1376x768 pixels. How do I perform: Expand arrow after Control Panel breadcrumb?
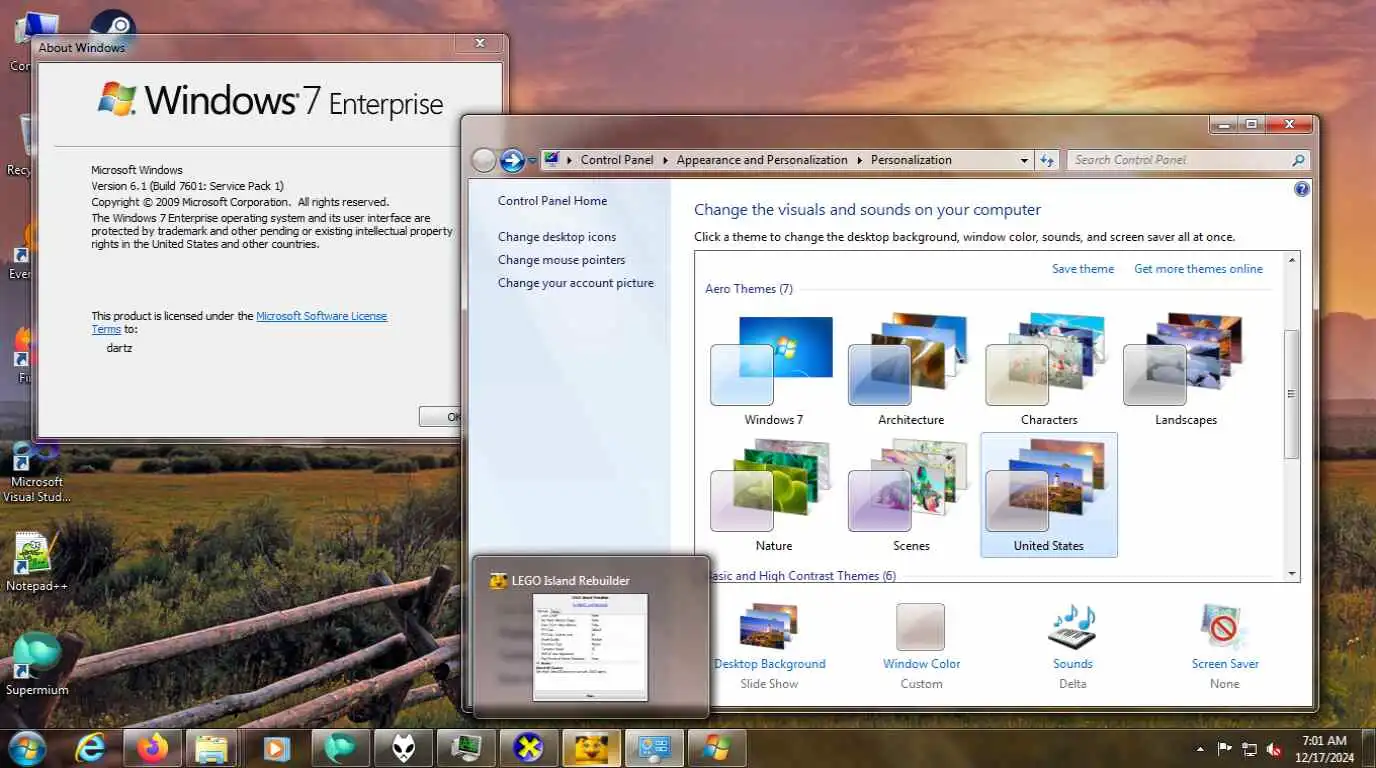665,160
